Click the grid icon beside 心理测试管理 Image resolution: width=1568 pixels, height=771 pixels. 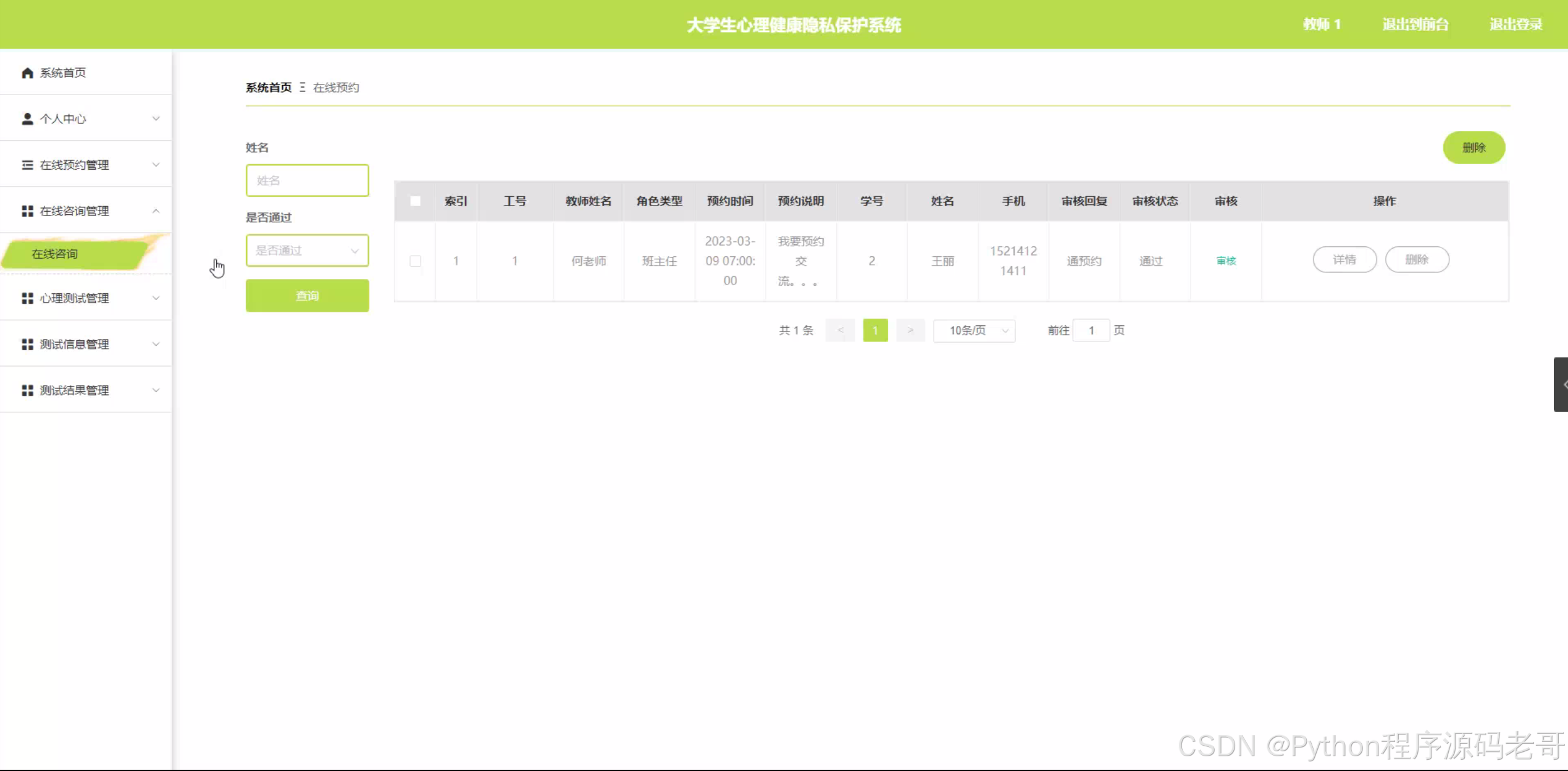(27, 298)
